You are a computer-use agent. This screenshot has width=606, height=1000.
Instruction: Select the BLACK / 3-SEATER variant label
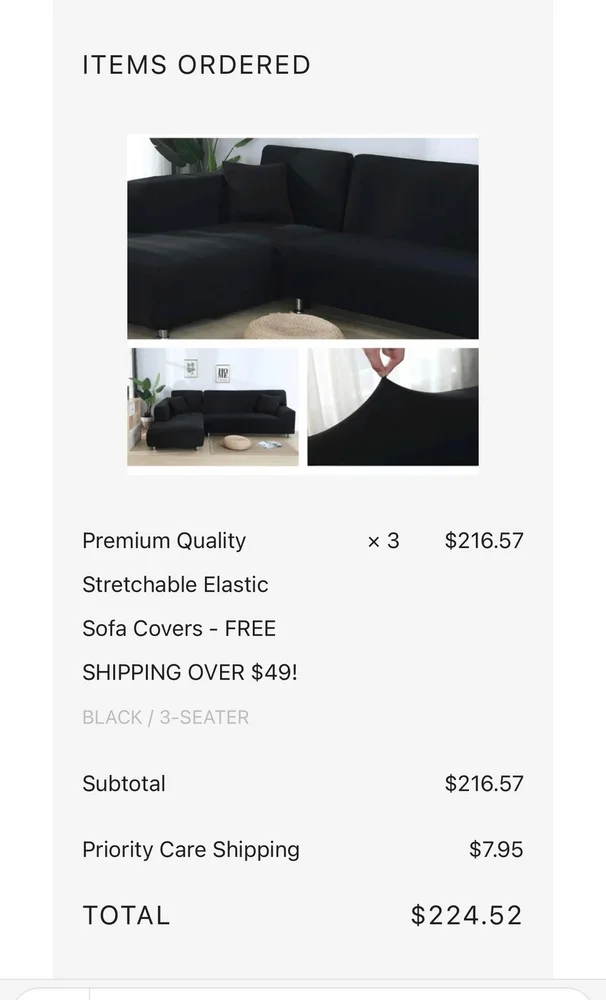166,717
